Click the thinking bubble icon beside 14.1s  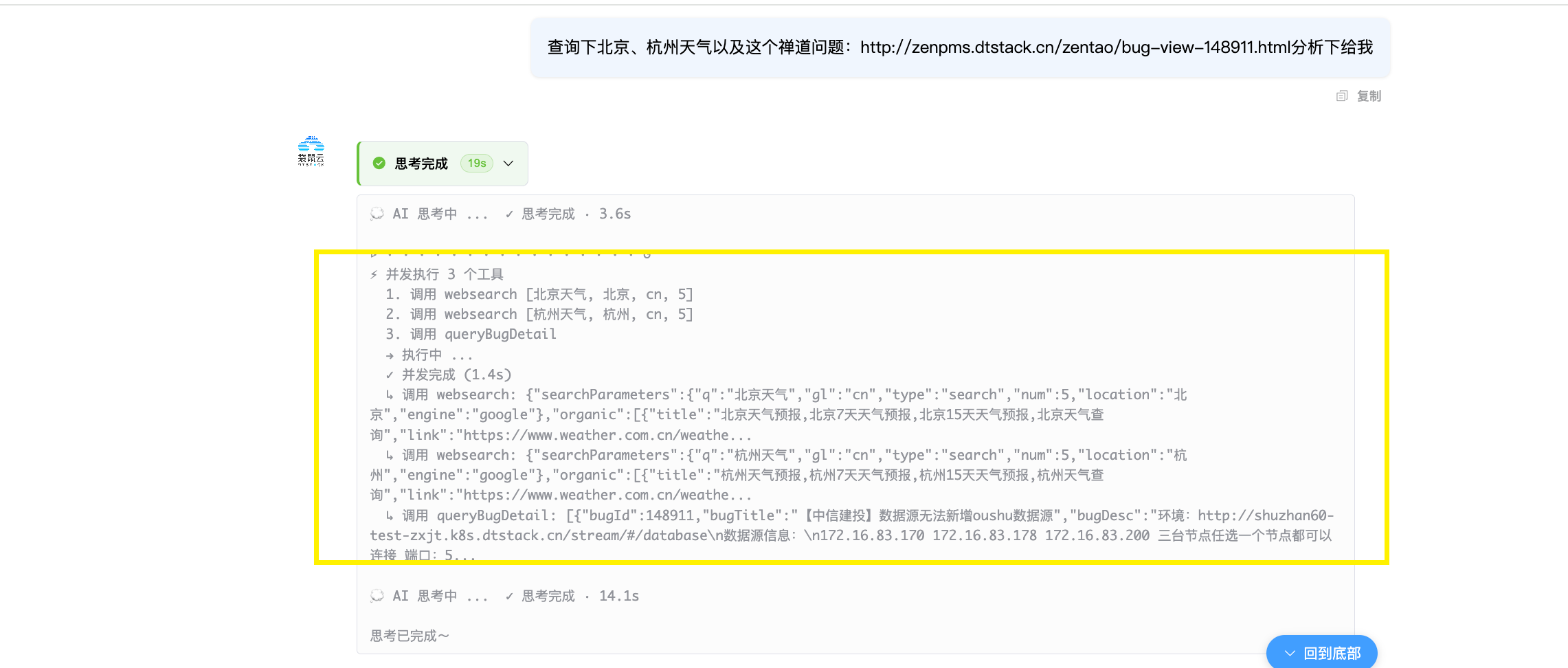(377, 596)
